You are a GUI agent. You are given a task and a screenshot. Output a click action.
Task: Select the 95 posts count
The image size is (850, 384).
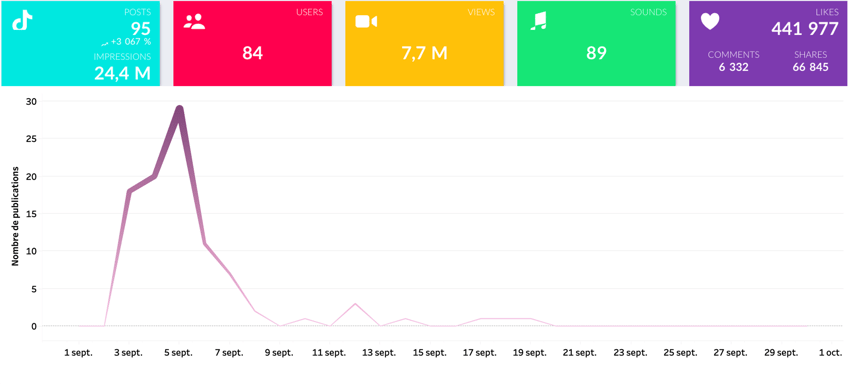(141, 28)
